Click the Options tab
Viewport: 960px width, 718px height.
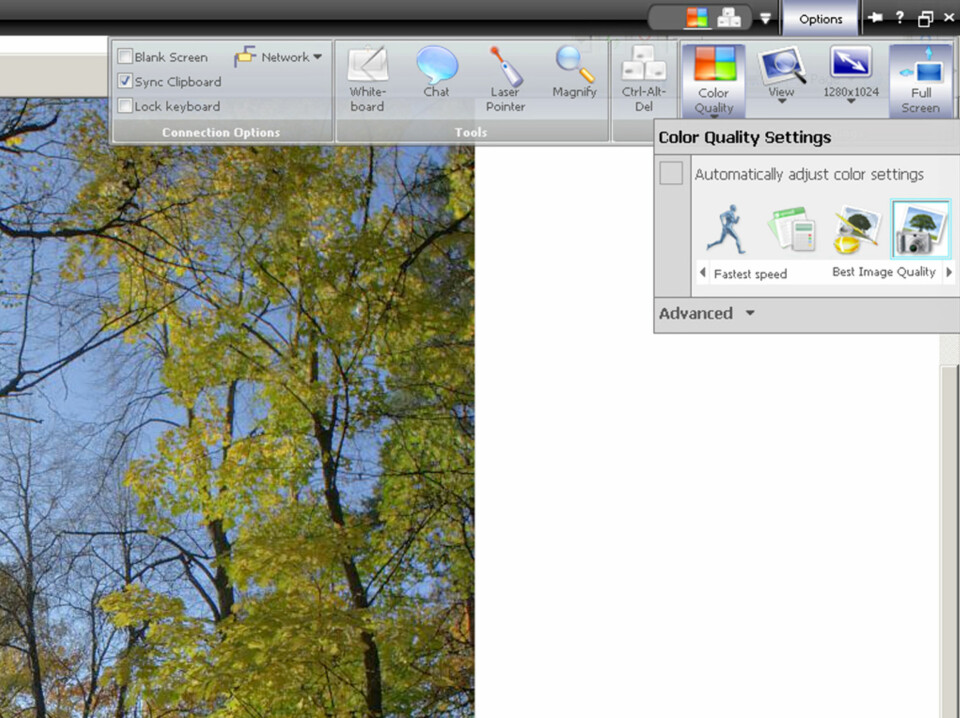820,18
